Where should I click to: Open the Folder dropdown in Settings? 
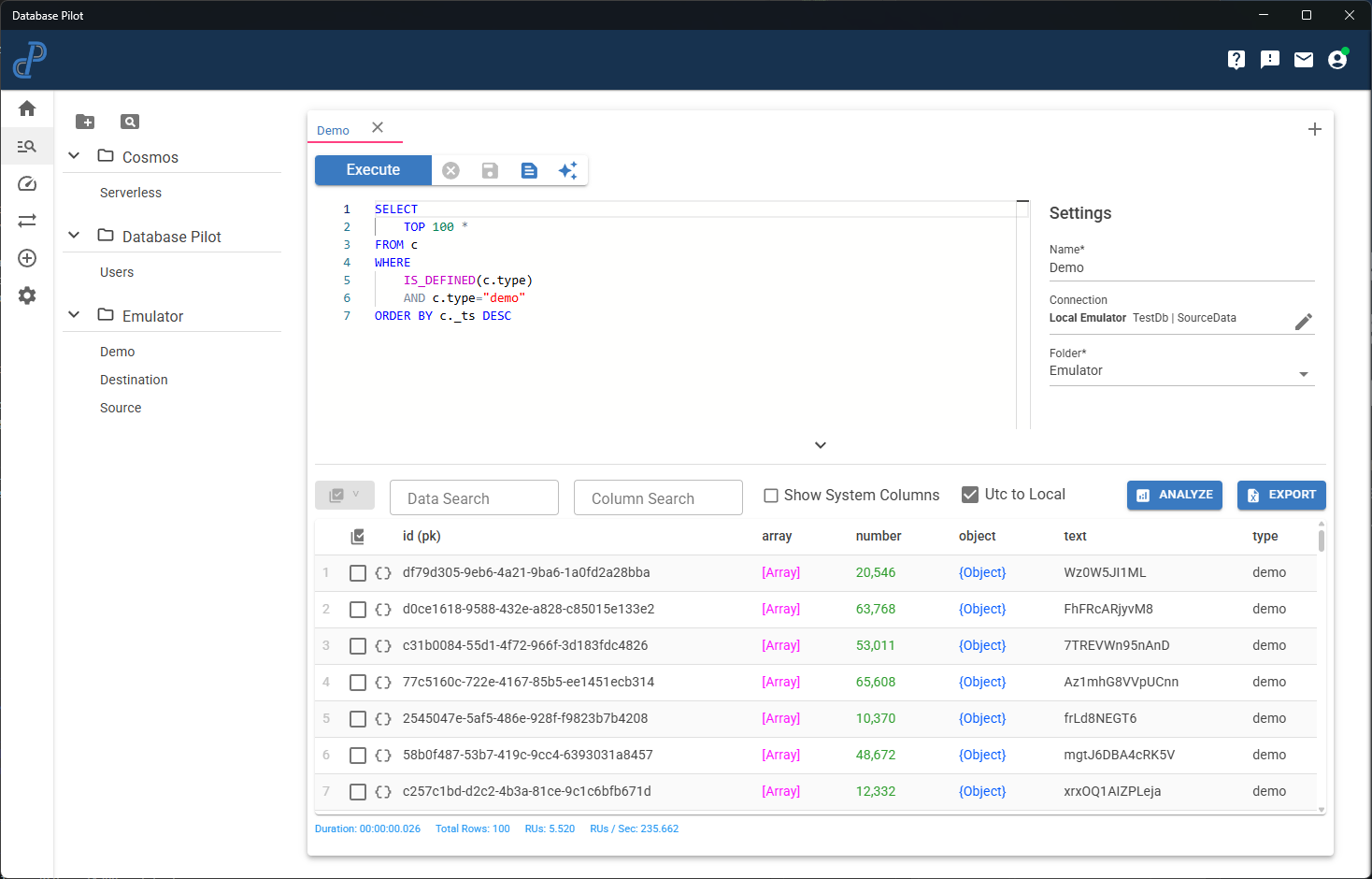pos(1303,373)
